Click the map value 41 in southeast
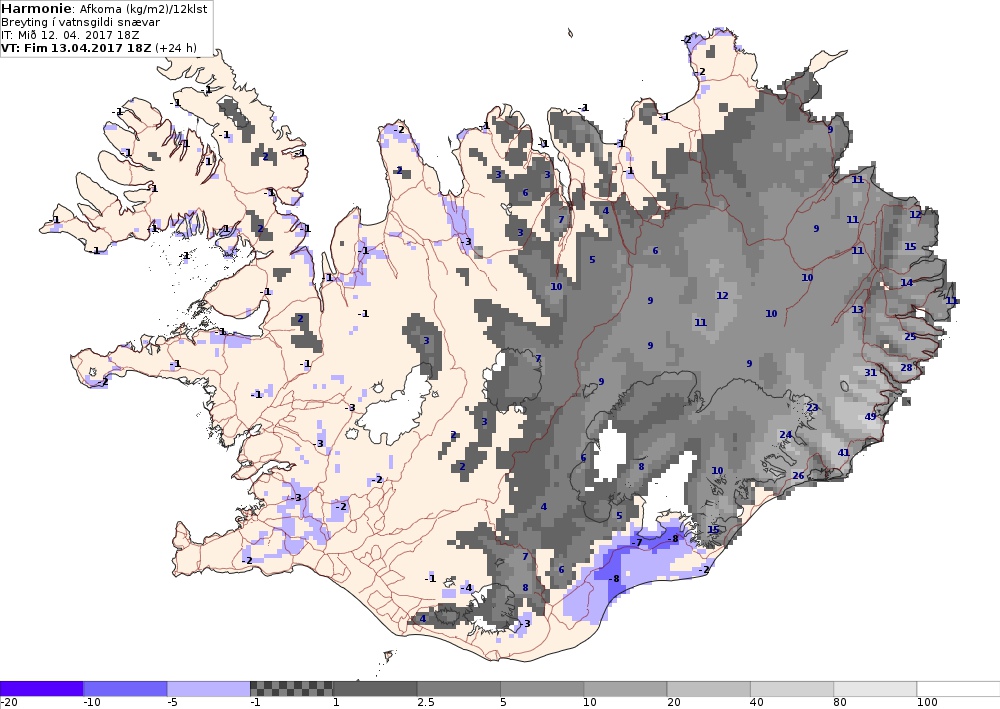Viewport: 1000px width, 709px height. (x=843, y=453)
